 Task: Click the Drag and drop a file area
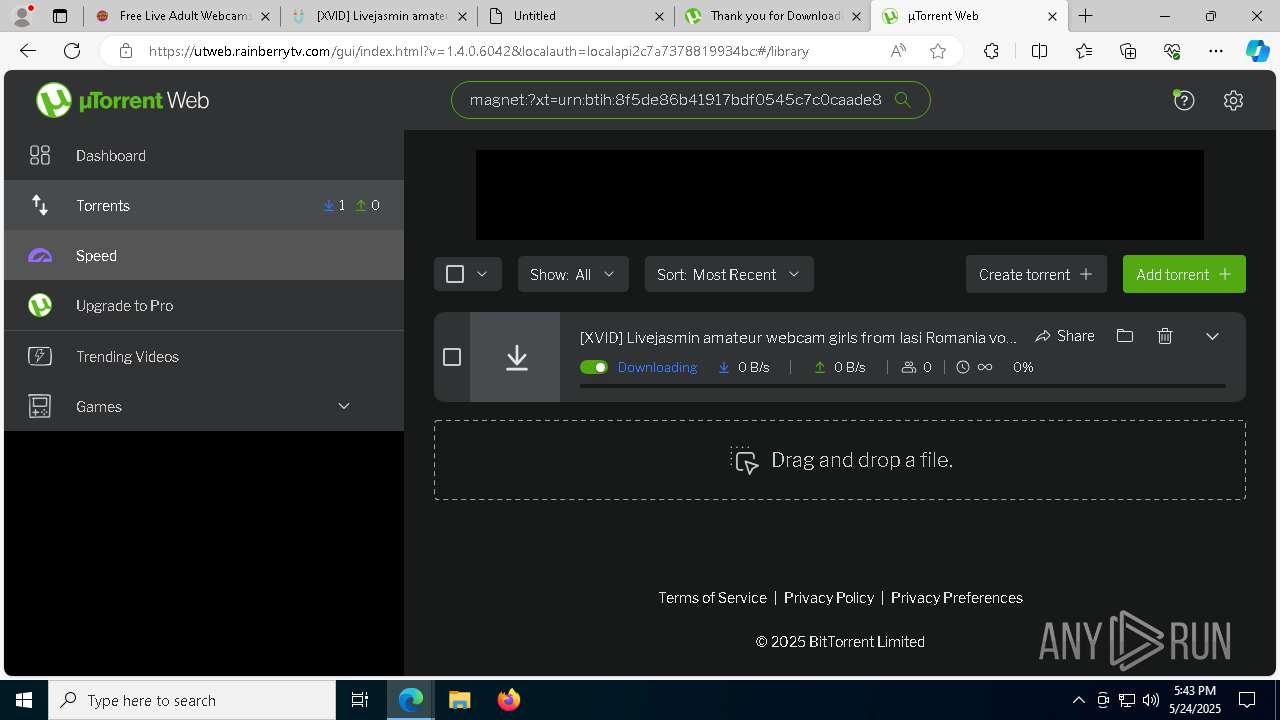coord(840,460)
